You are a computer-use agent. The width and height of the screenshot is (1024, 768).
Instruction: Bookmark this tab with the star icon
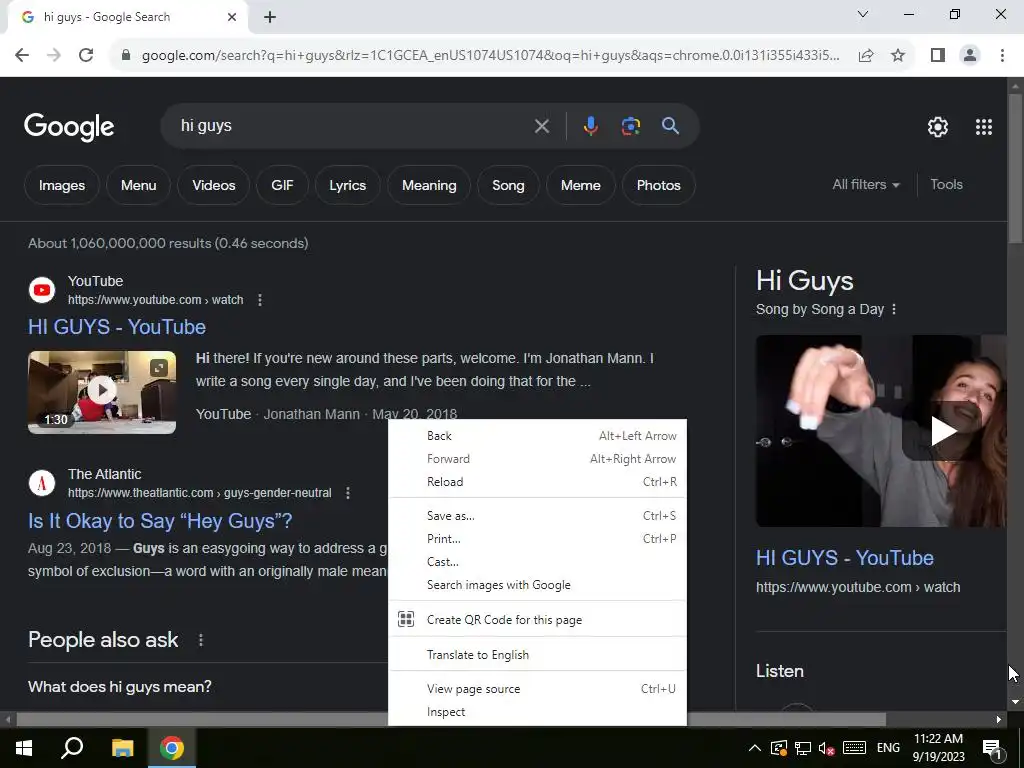tap(898, 55)
